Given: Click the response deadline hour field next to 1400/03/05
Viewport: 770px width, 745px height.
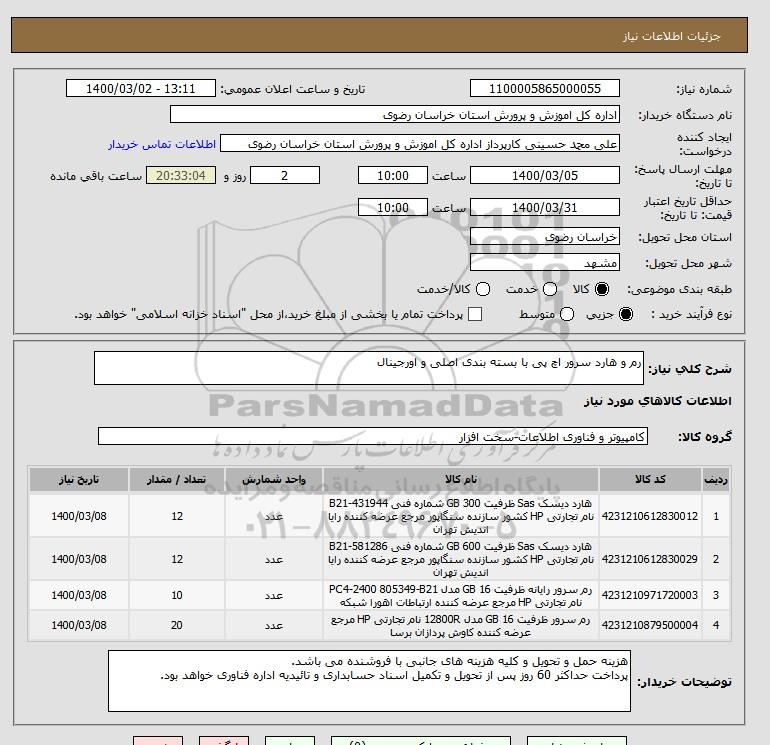Looking at the screenshot, I should pos(393,175).
